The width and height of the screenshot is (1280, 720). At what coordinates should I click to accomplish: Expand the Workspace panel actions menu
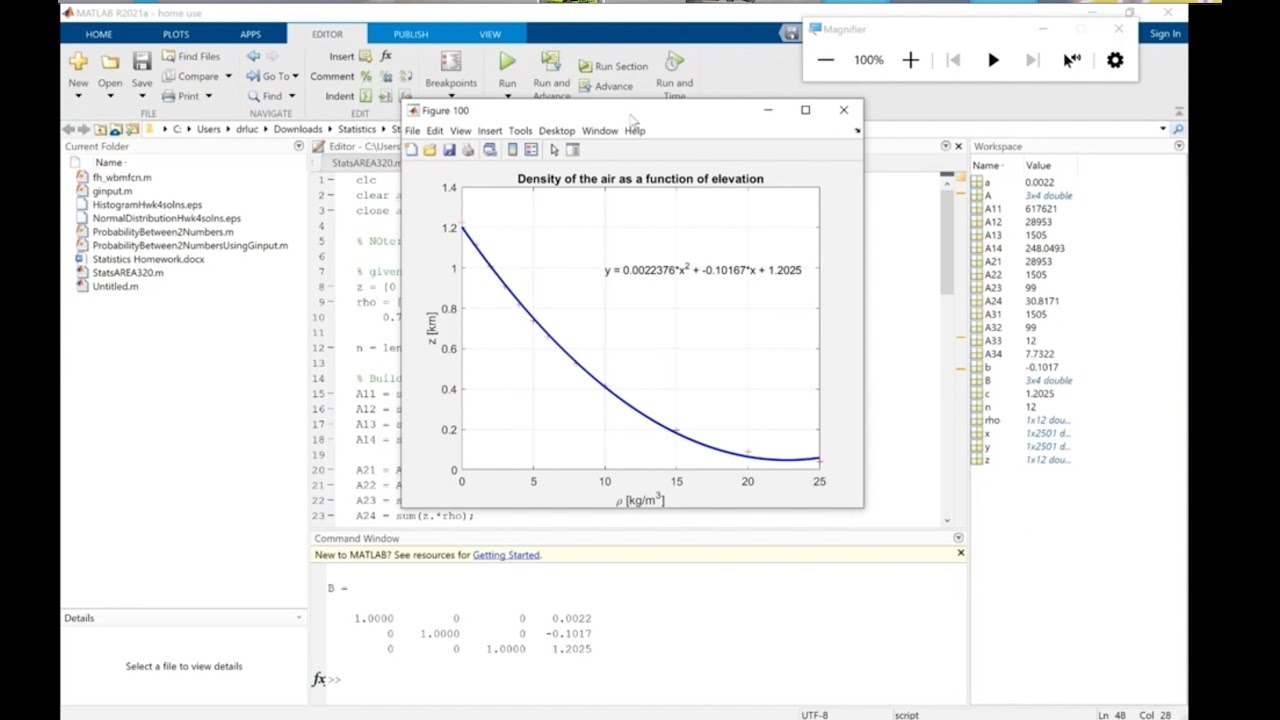coord(1179,146)
